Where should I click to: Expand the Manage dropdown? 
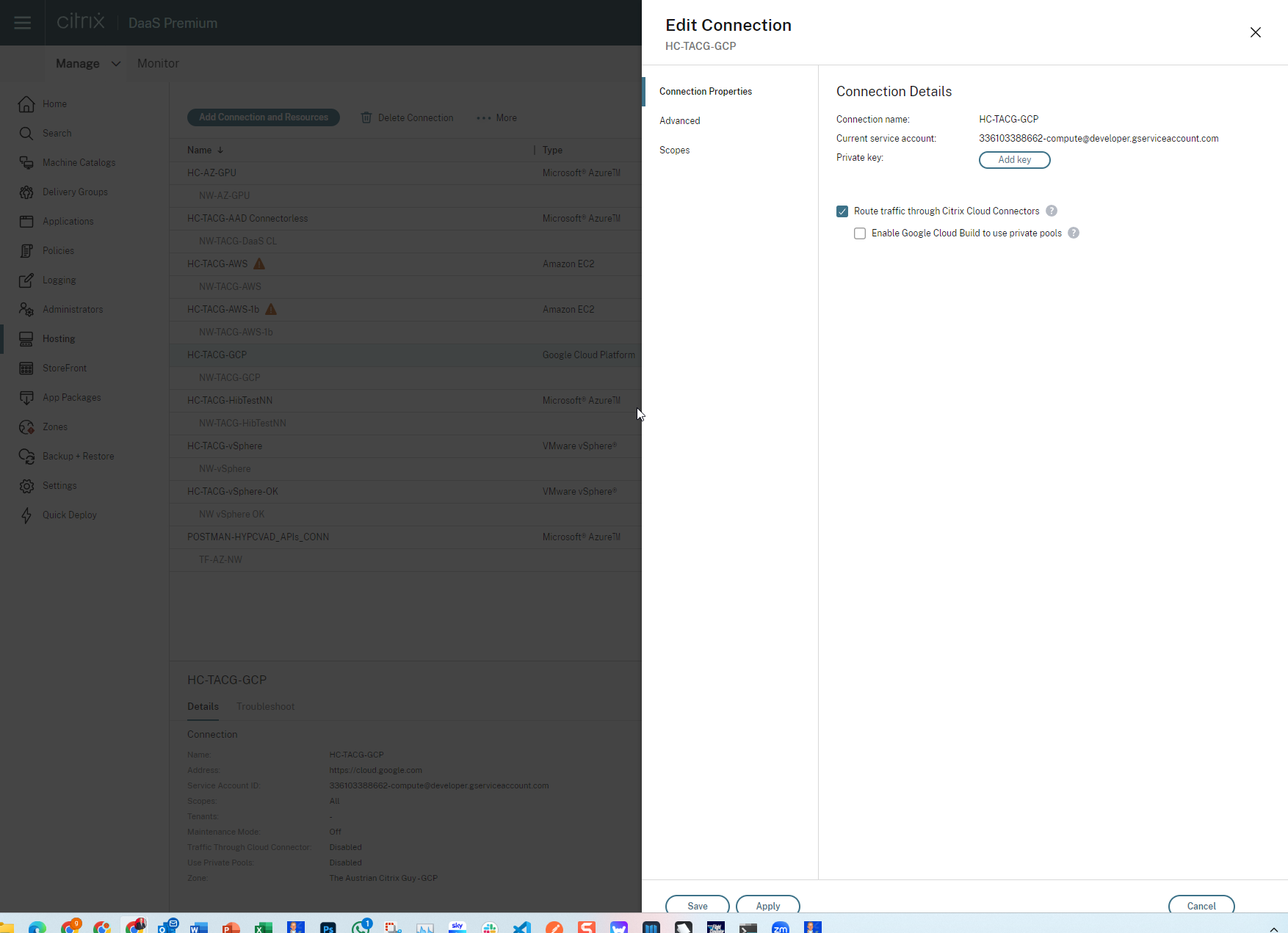pyautogui.click(x=88, y=63)
